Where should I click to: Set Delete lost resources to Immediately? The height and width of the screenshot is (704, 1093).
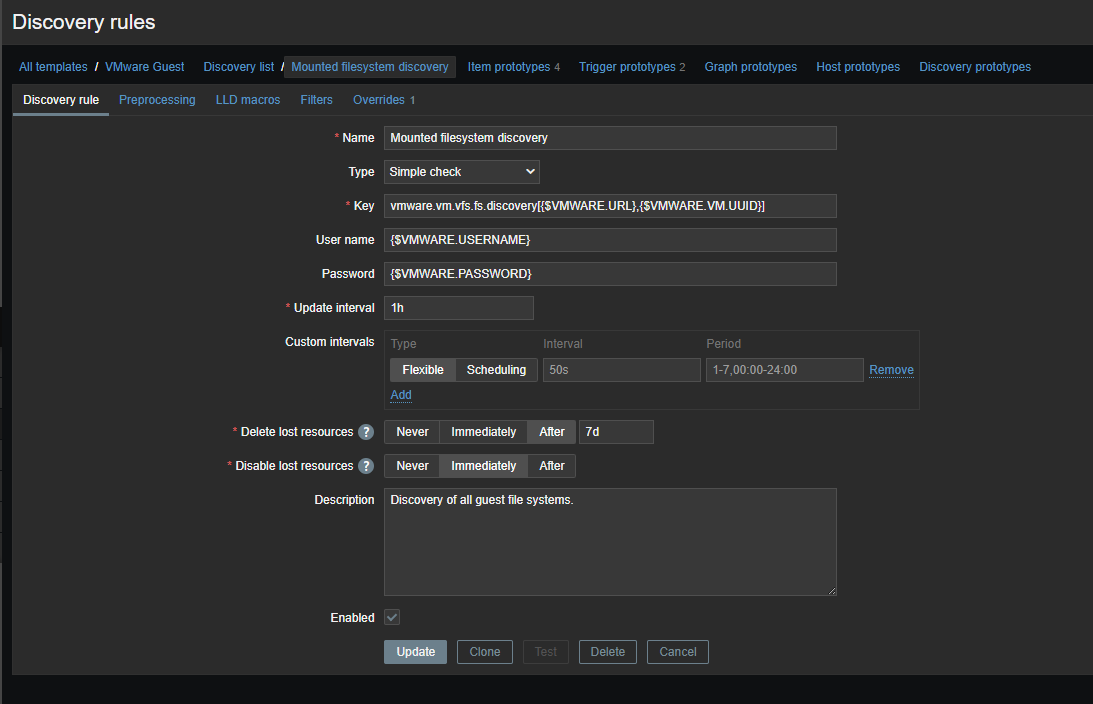(x=483, y=432)
